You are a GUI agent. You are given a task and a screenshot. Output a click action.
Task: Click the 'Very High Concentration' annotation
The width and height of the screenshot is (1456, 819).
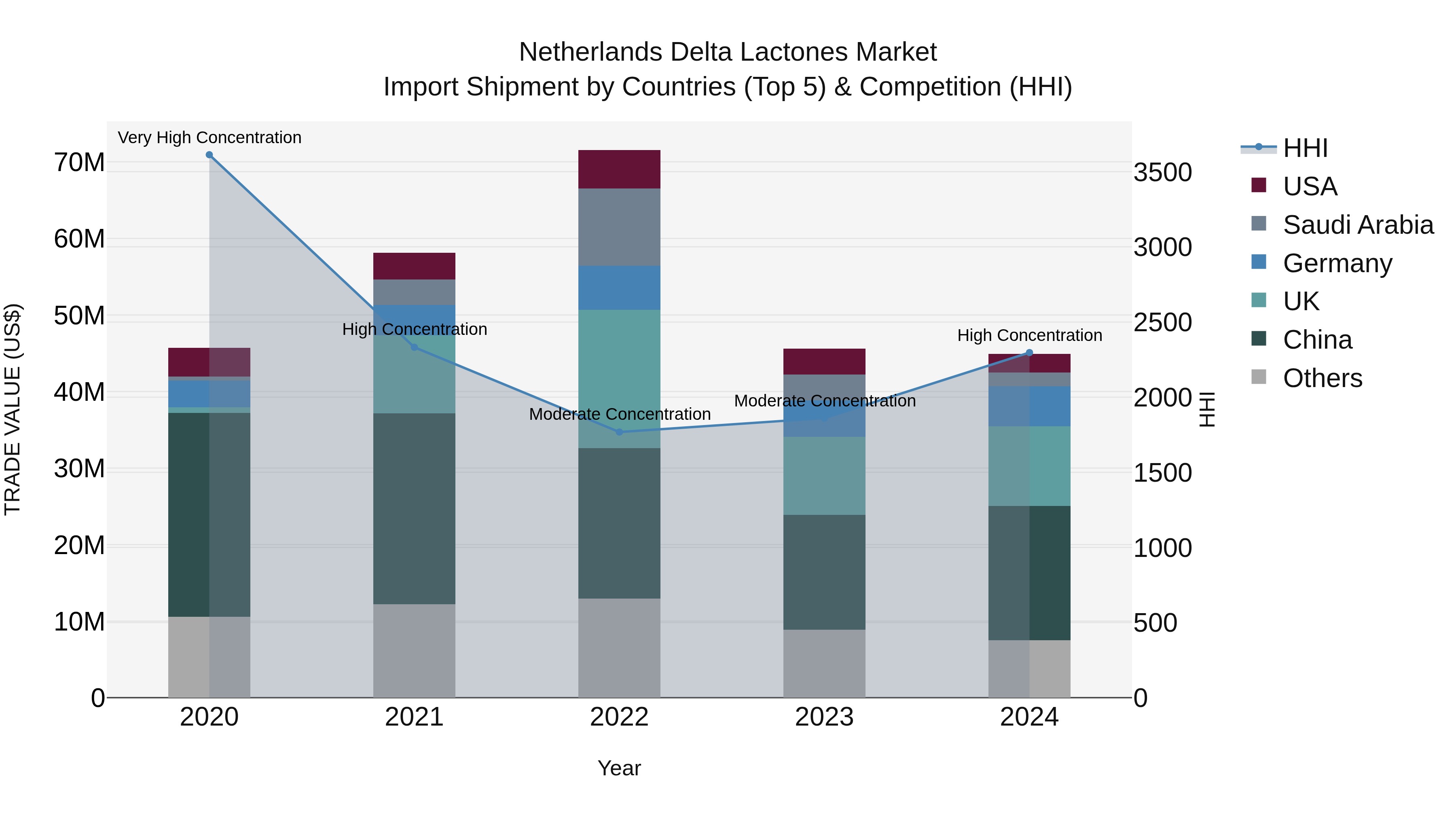click(210, 138)
